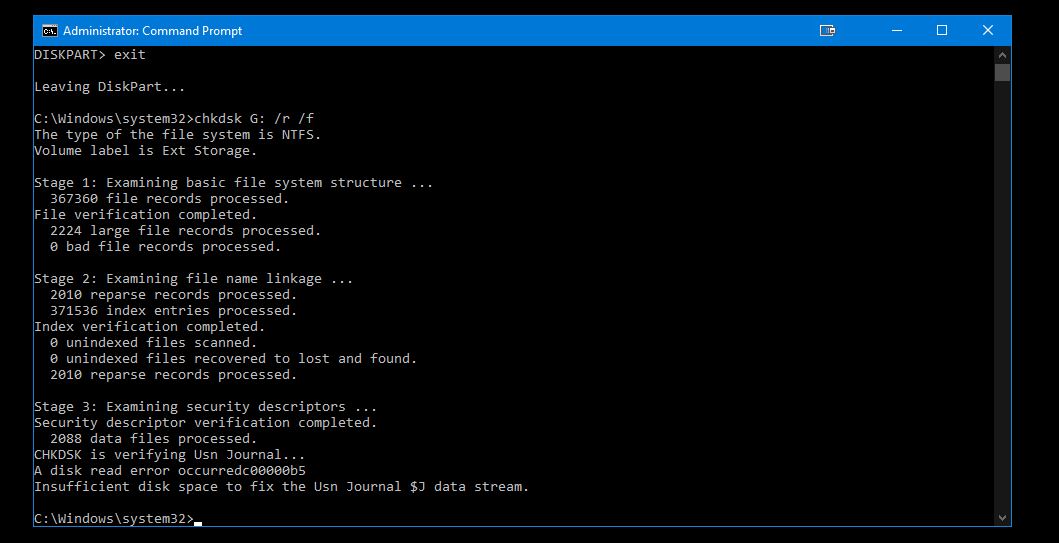Click the vertical scrollbar thumb
1059x543 pixels.
tap(1002, 72)
